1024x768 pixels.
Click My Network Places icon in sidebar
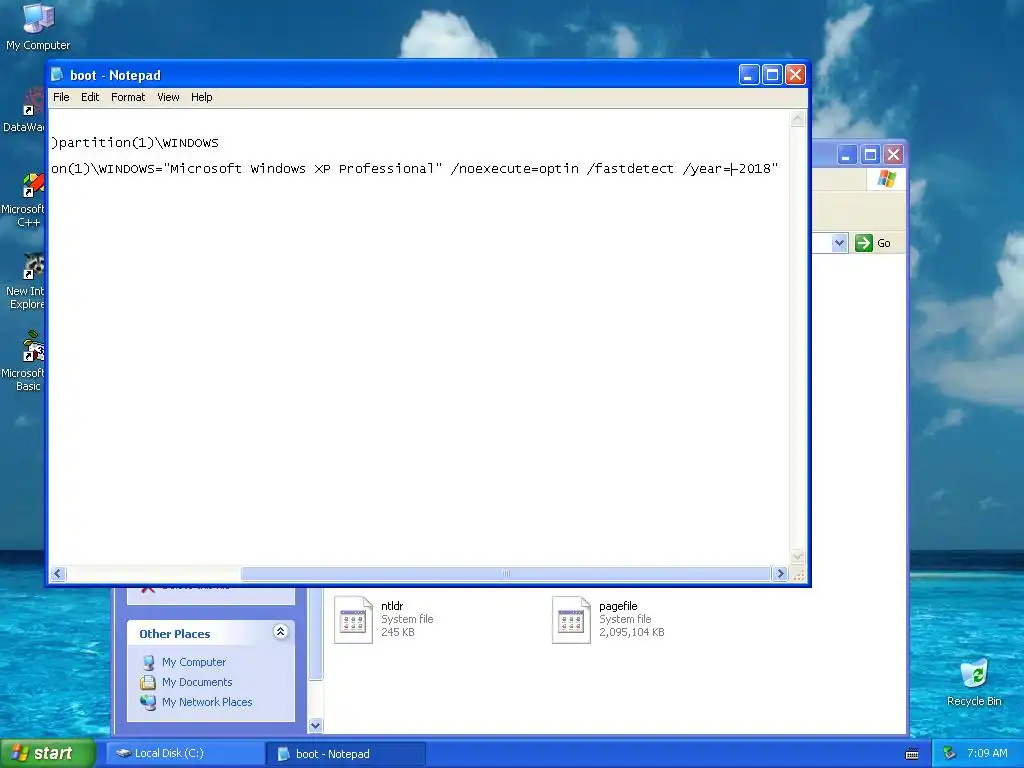148,702
